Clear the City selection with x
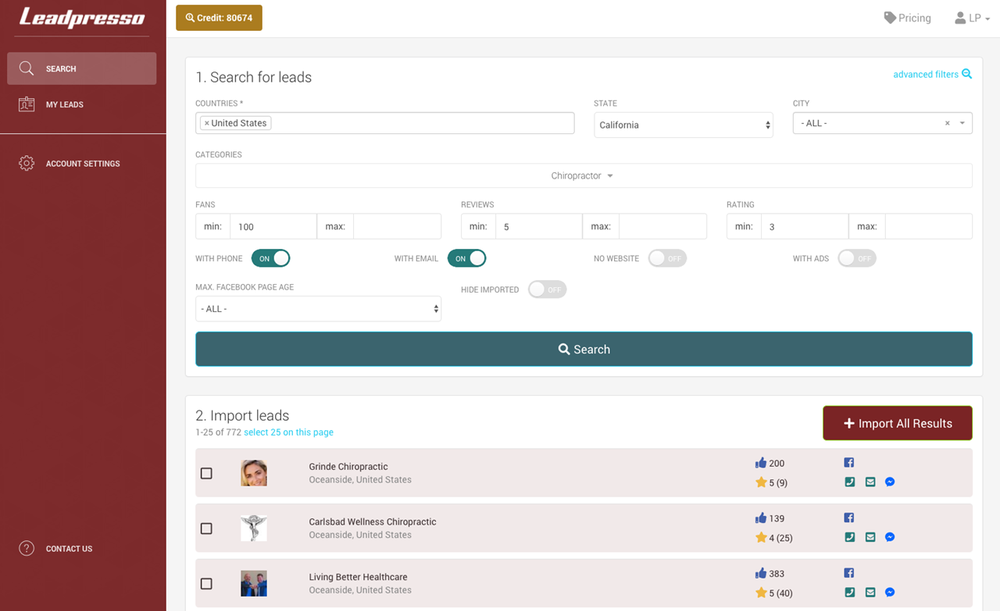Image resolution: width=1000 pixels, height=611 pixels. 947,123
